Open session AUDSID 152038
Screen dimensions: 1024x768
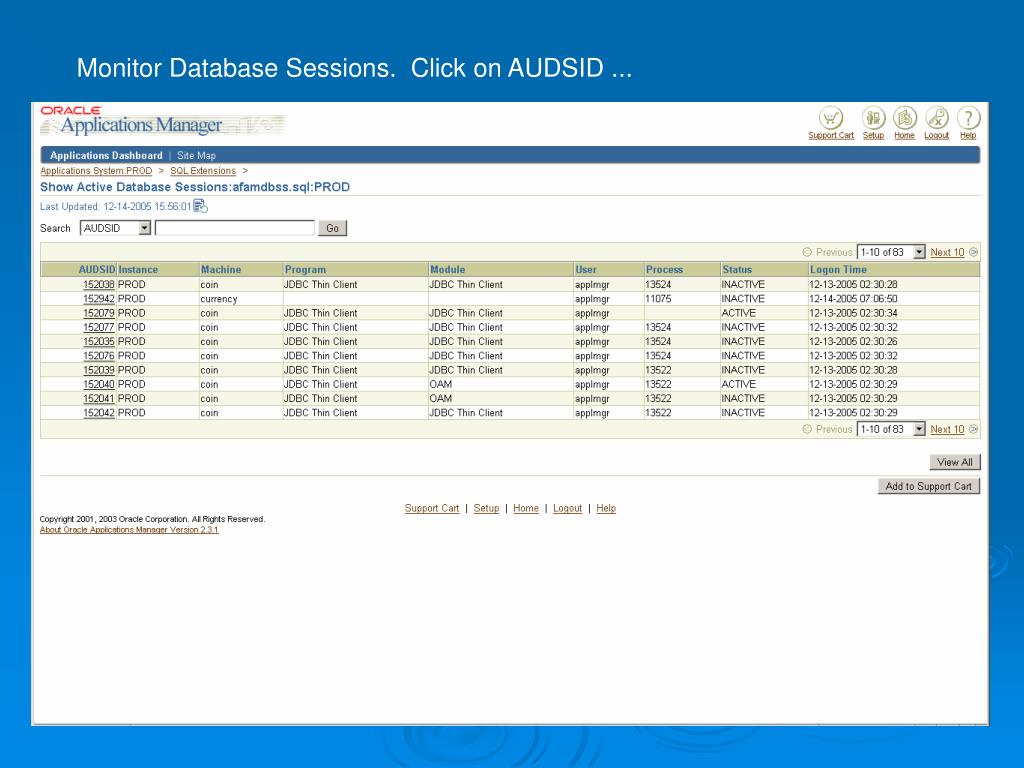click(99, 285)
